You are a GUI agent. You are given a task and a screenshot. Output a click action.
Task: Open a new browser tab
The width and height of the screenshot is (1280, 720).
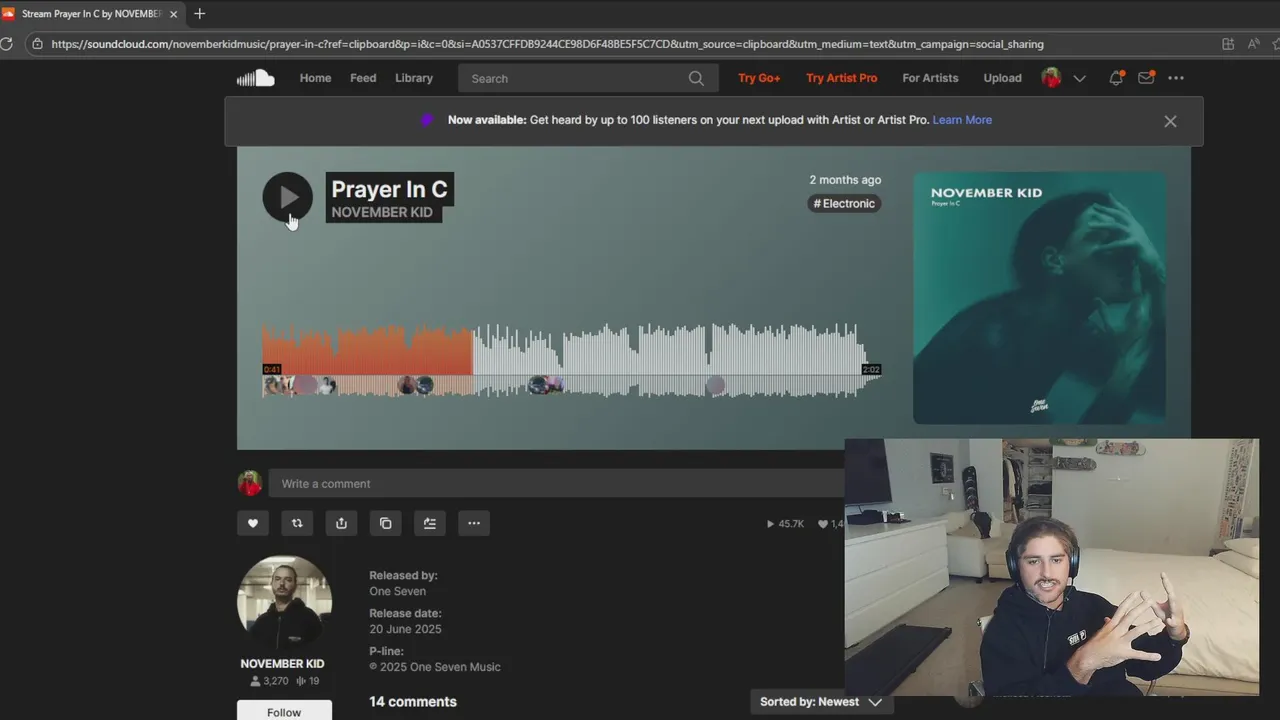199,14
